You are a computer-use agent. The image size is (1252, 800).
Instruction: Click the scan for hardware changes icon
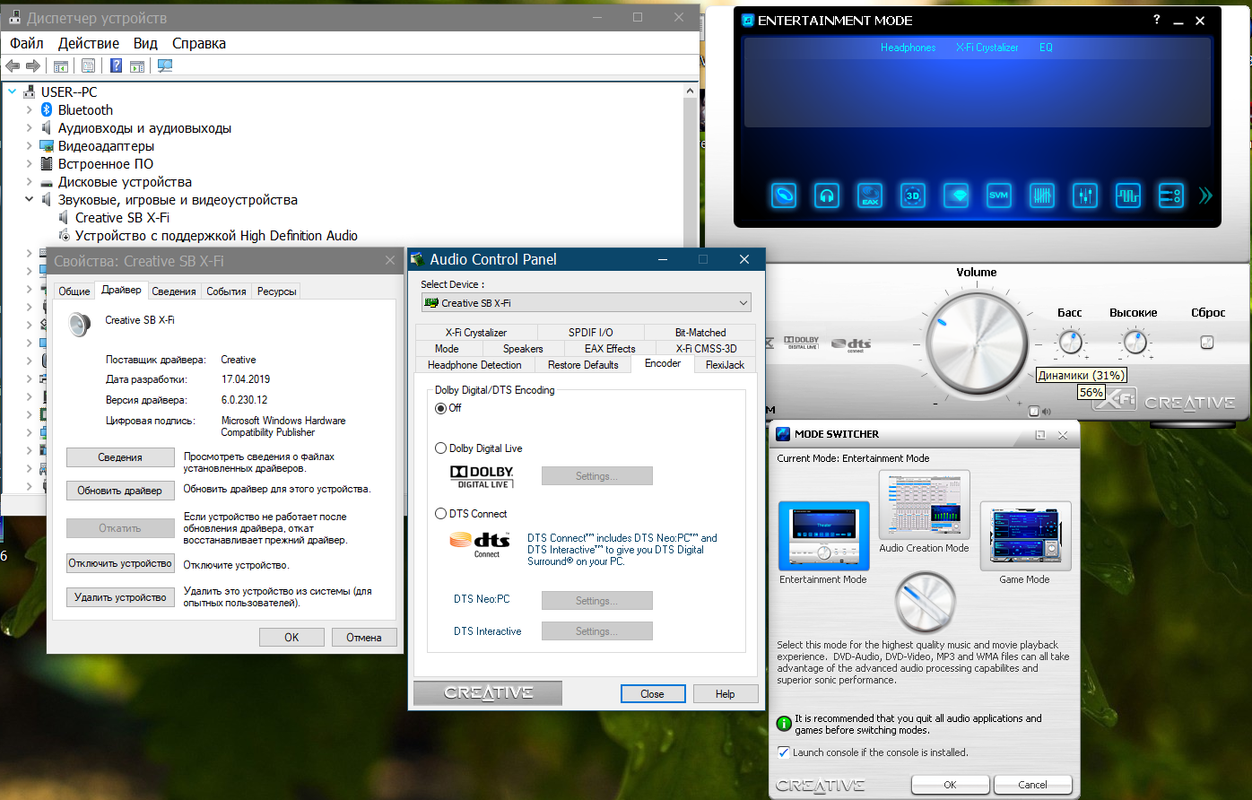coord(165,66)
